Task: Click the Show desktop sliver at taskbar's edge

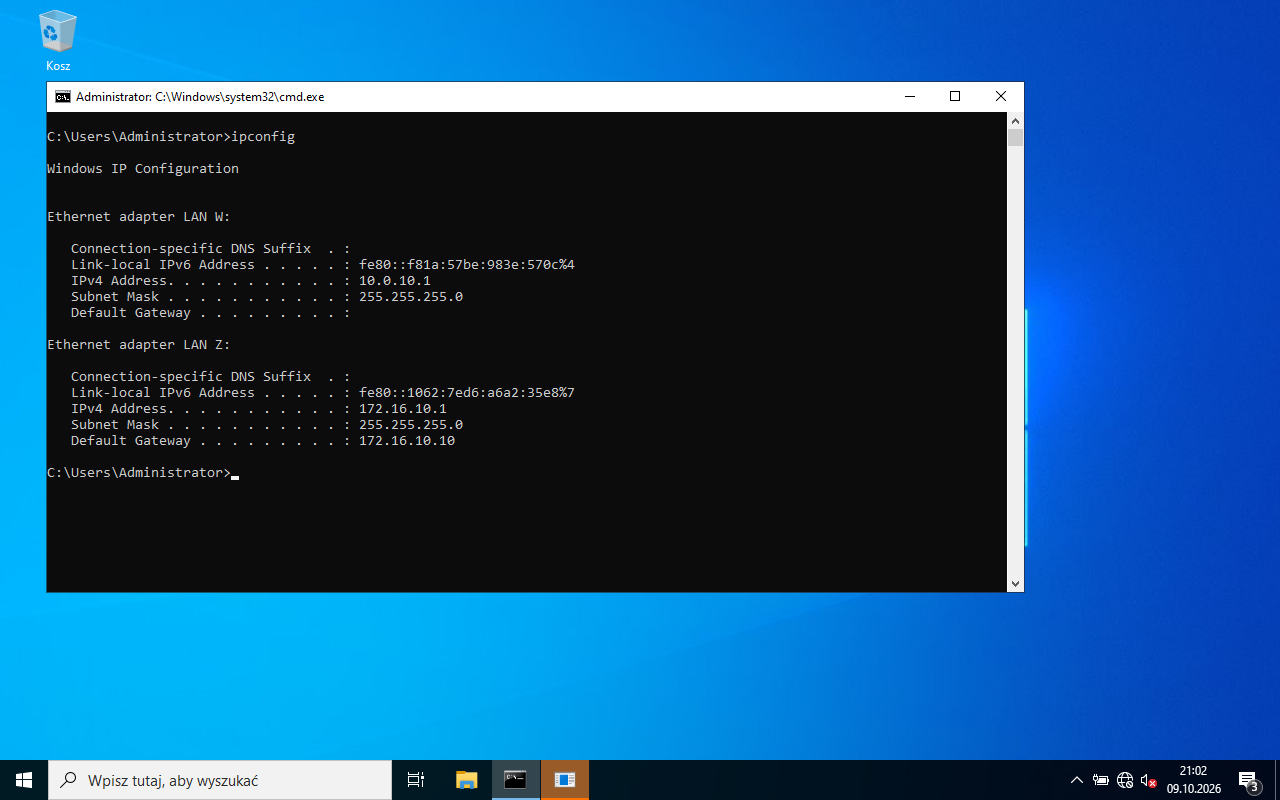Action: pyautogui.click(x=1277, y=780)
